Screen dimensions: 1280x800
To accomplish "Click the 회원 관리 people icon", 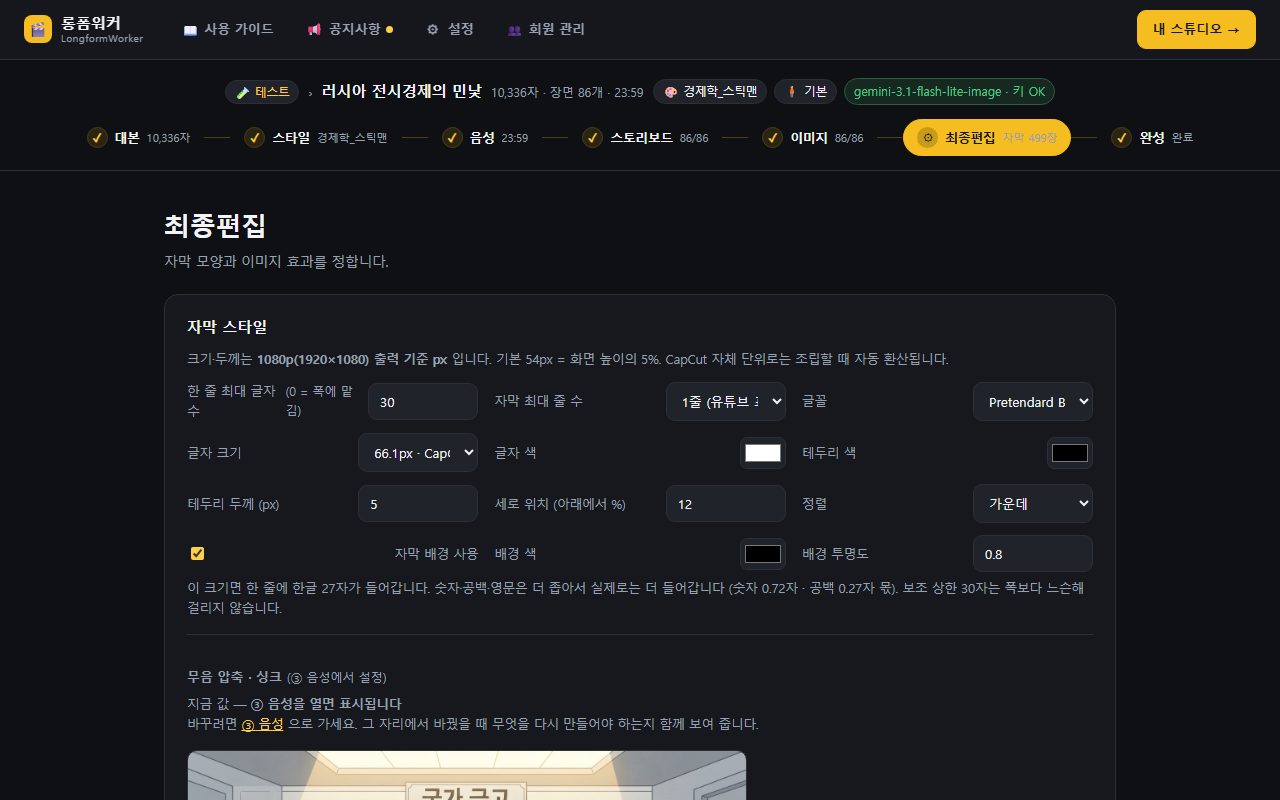I will (514, 30).
